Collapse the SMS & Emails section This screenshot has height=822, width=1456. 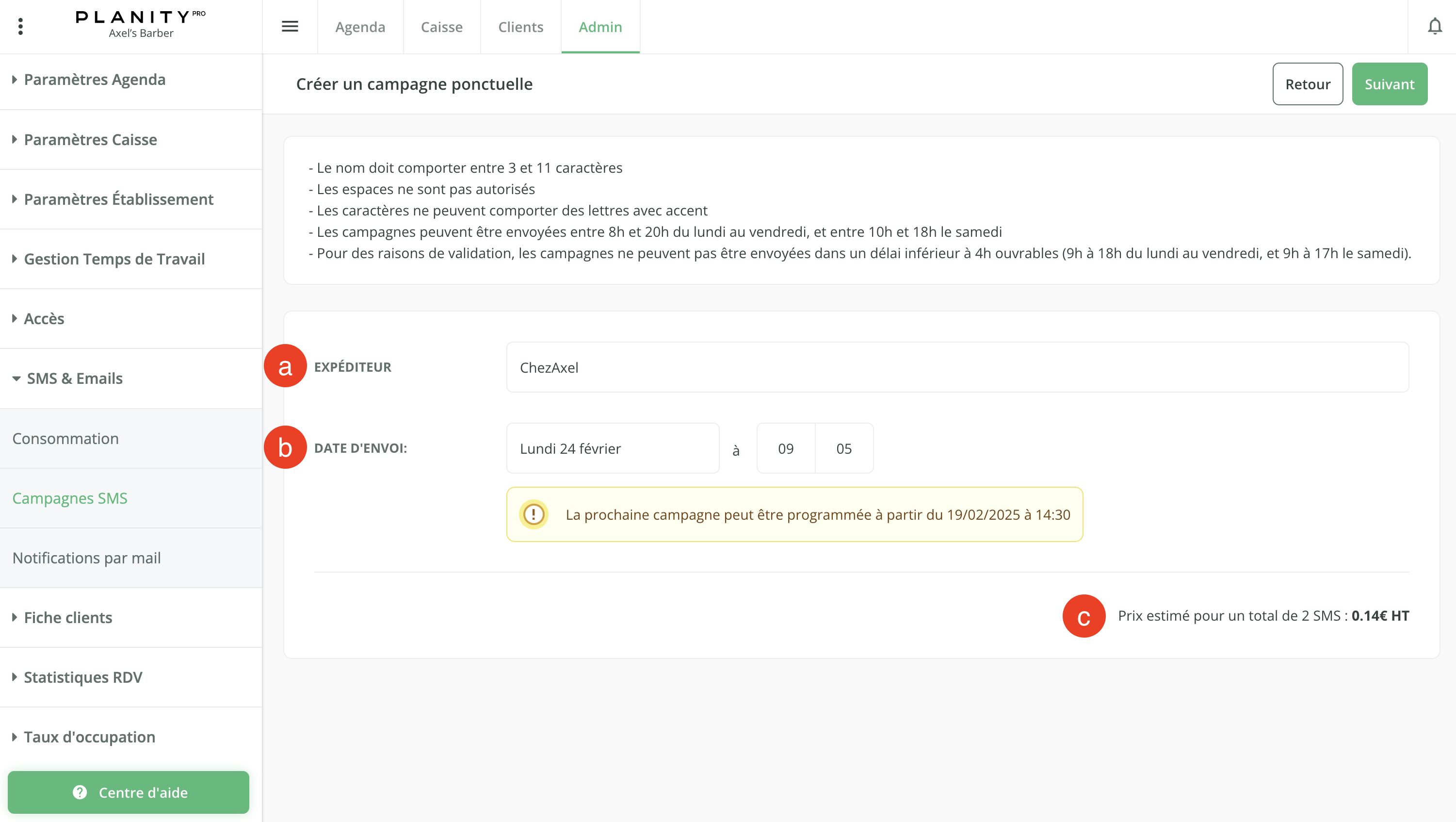(74, 378)
